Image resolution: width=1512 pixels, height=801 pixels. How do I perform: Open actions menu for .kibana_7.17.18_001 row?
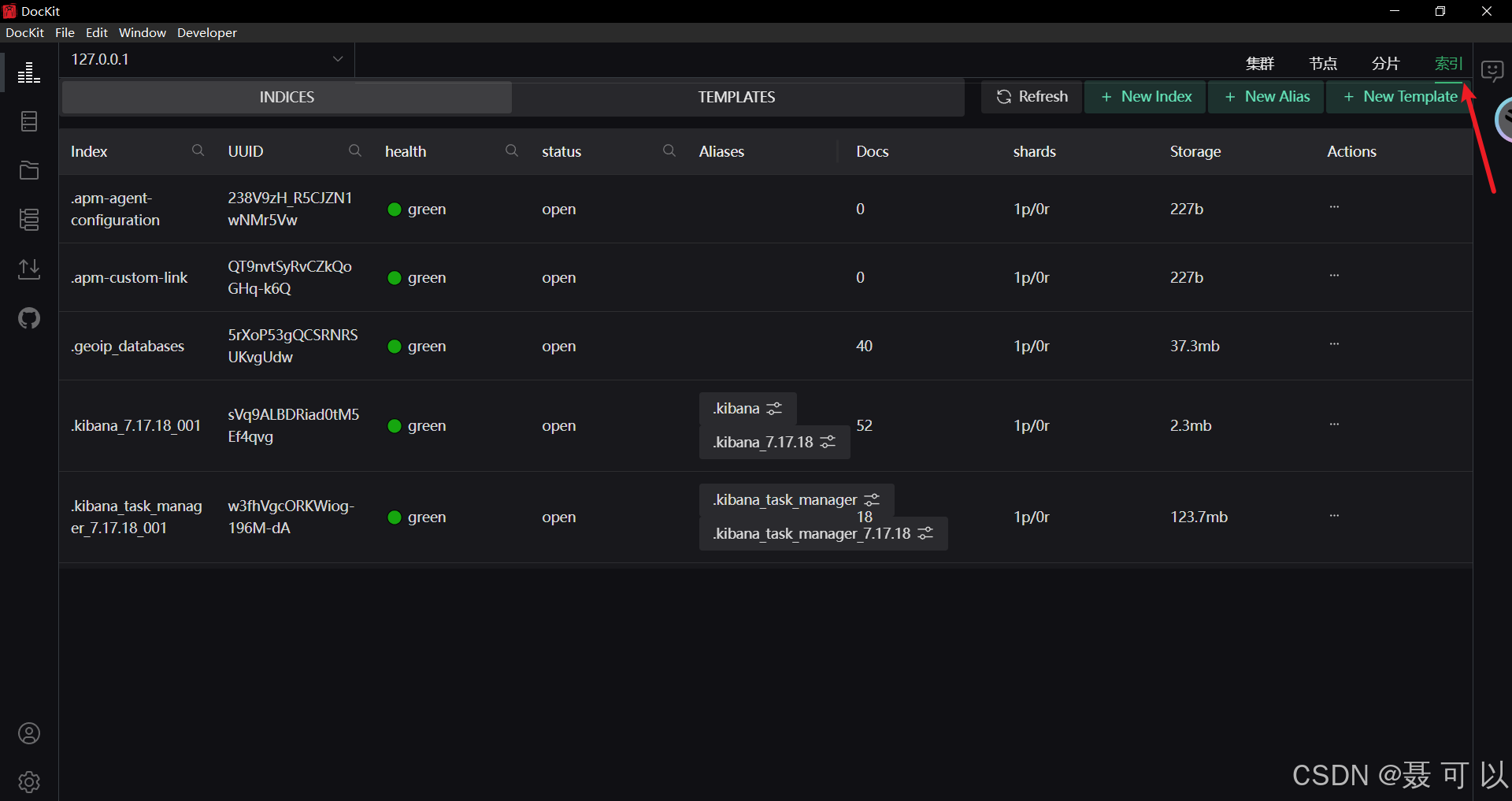(x=1334, y=425)
